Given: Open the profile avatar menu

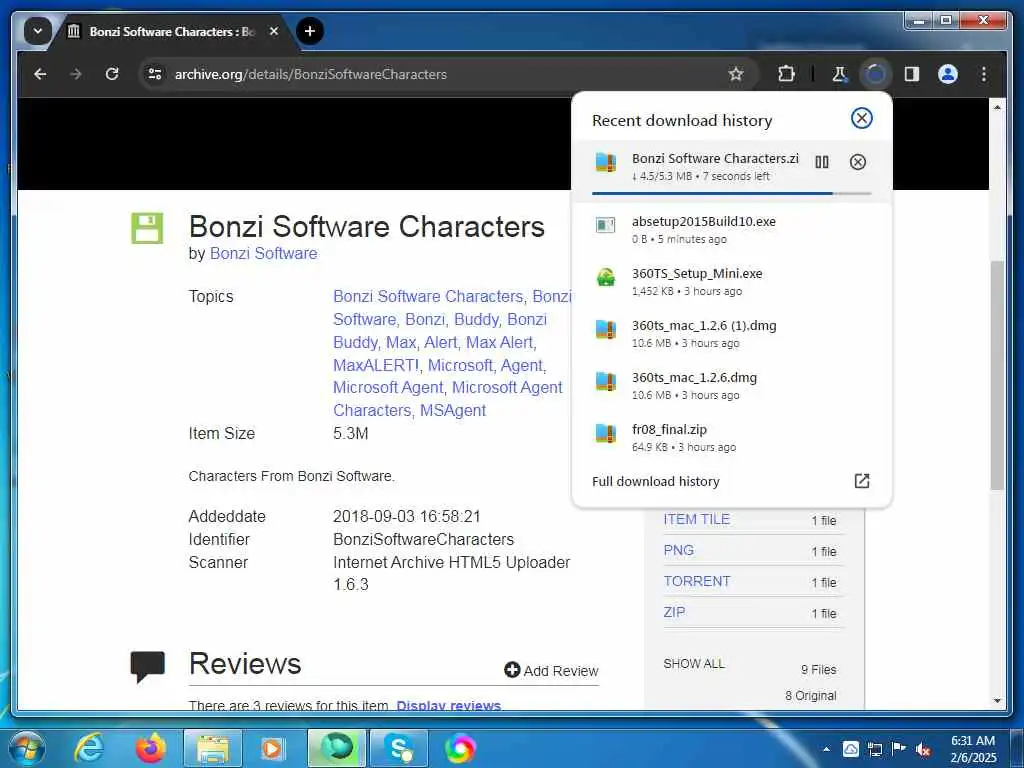Looking at the screenshot, I should tap(948, 74).
